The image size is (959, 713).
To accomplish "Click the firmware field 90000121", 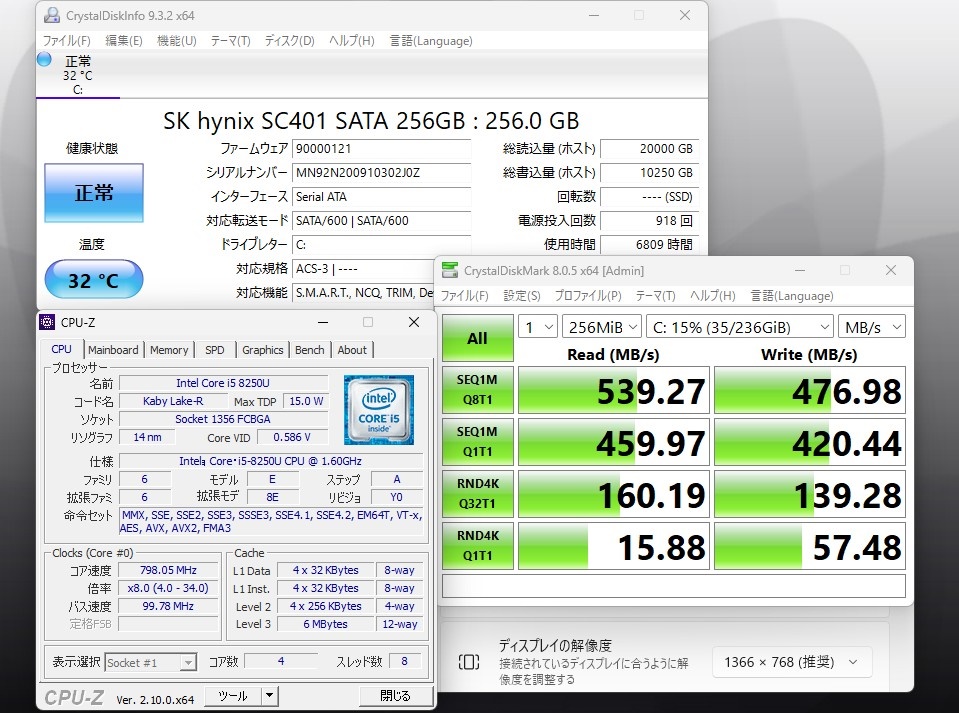I will tap(381, 149).
